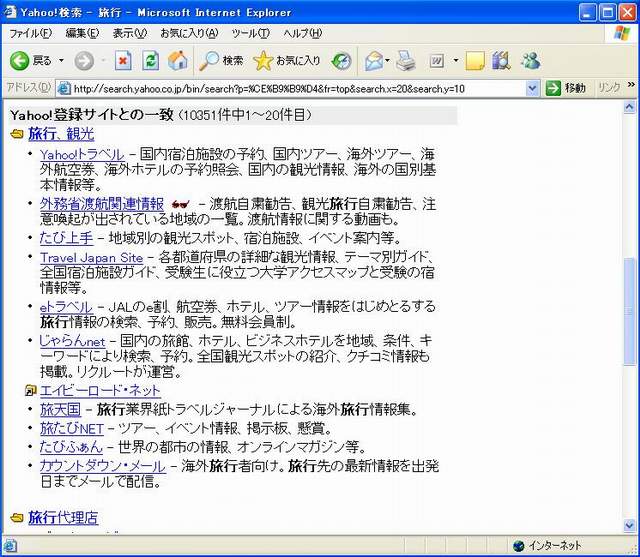
Task: Open the ツール(T) menu
Action: pos(251,33)
